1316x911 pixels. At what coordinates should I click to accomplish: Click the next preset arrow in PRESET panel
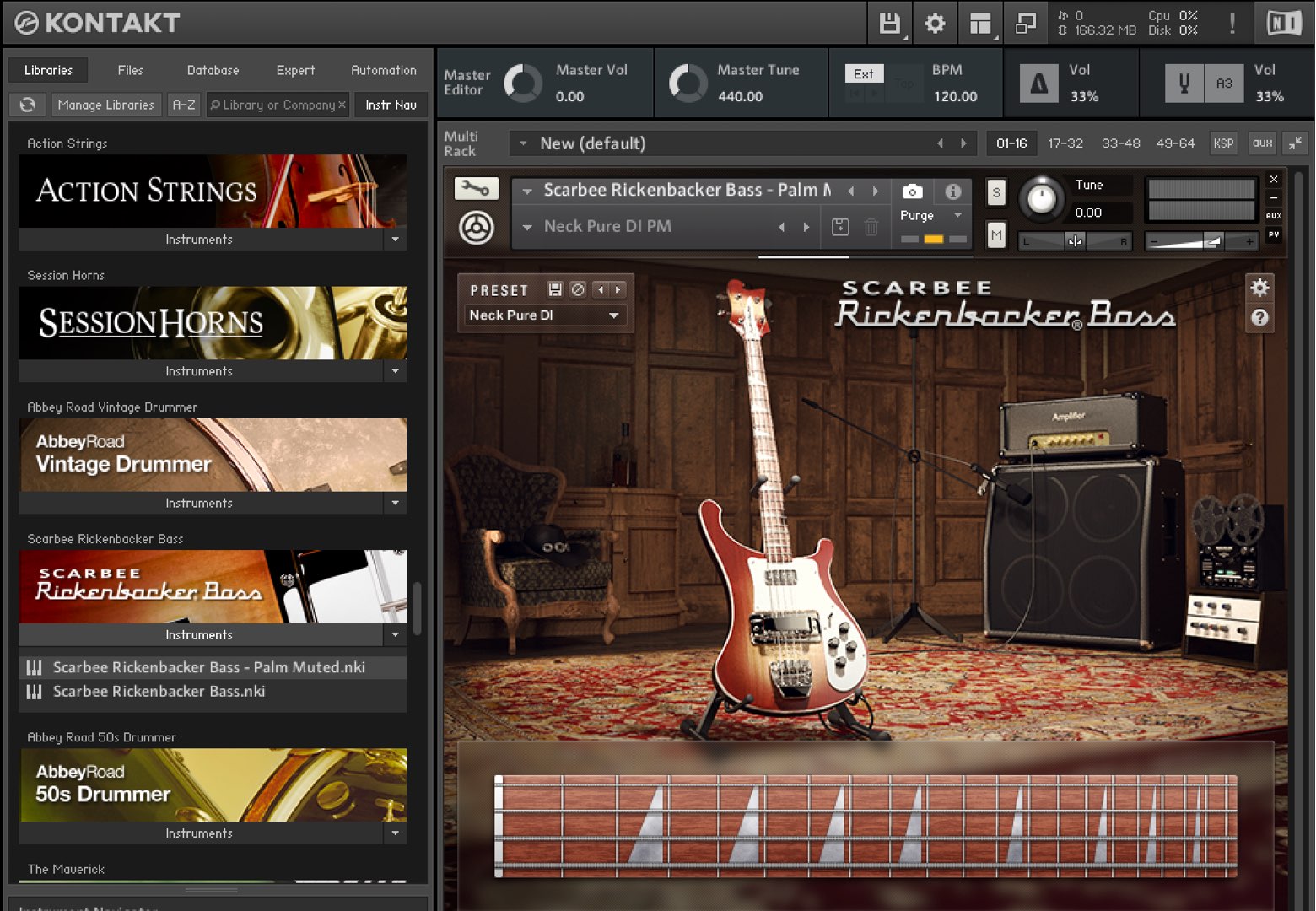(x=618, y=289)
